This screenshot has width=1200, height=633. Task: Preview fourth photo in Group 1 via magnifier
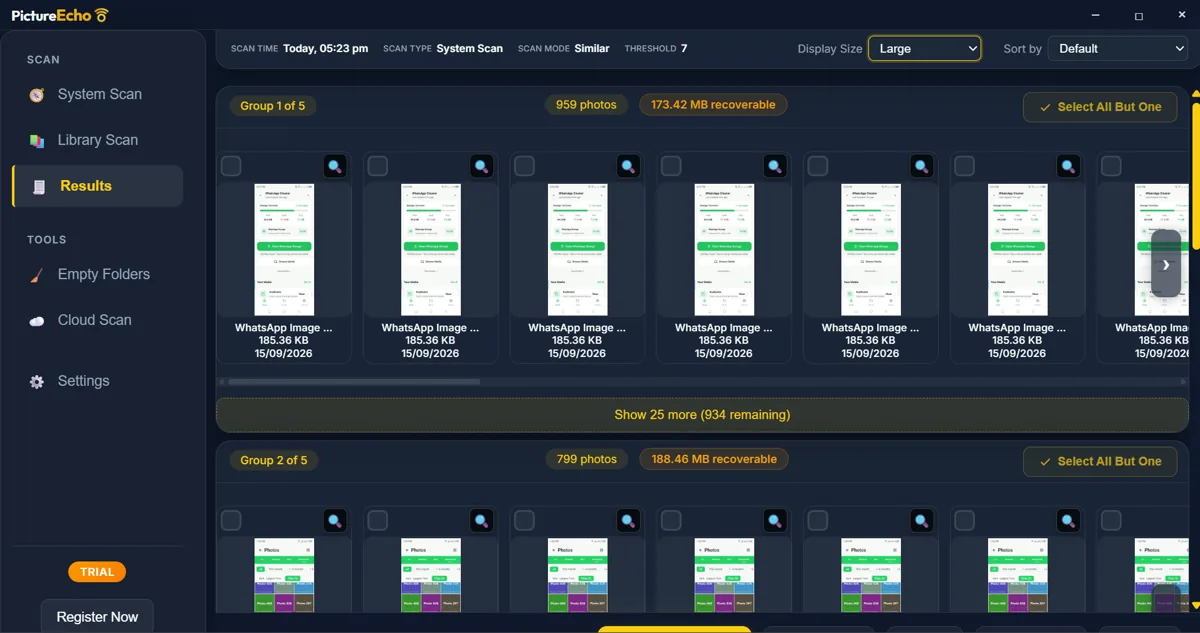click(775, 166)
